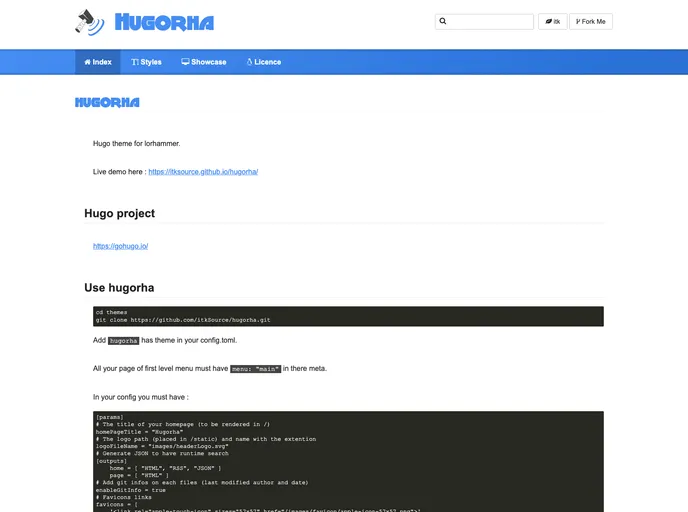Click inside the search input field
The height and width of the screenshot is (512, 688).
[490, 21]
